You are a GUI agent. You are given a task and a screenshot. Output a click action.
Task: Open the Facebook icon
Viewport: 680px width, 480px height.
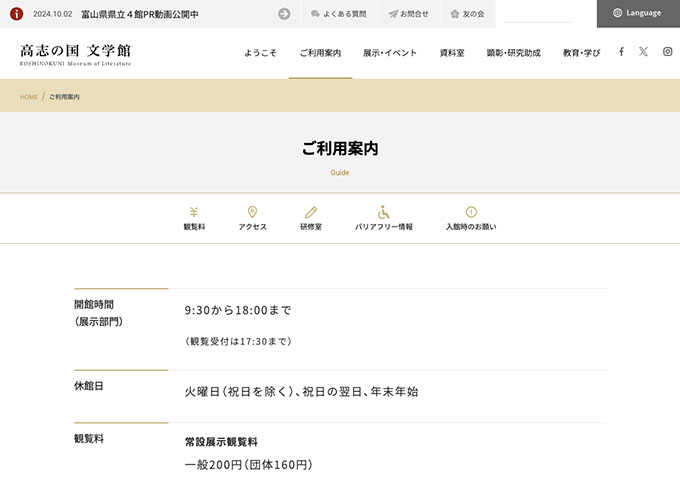(x=621, y=52)
